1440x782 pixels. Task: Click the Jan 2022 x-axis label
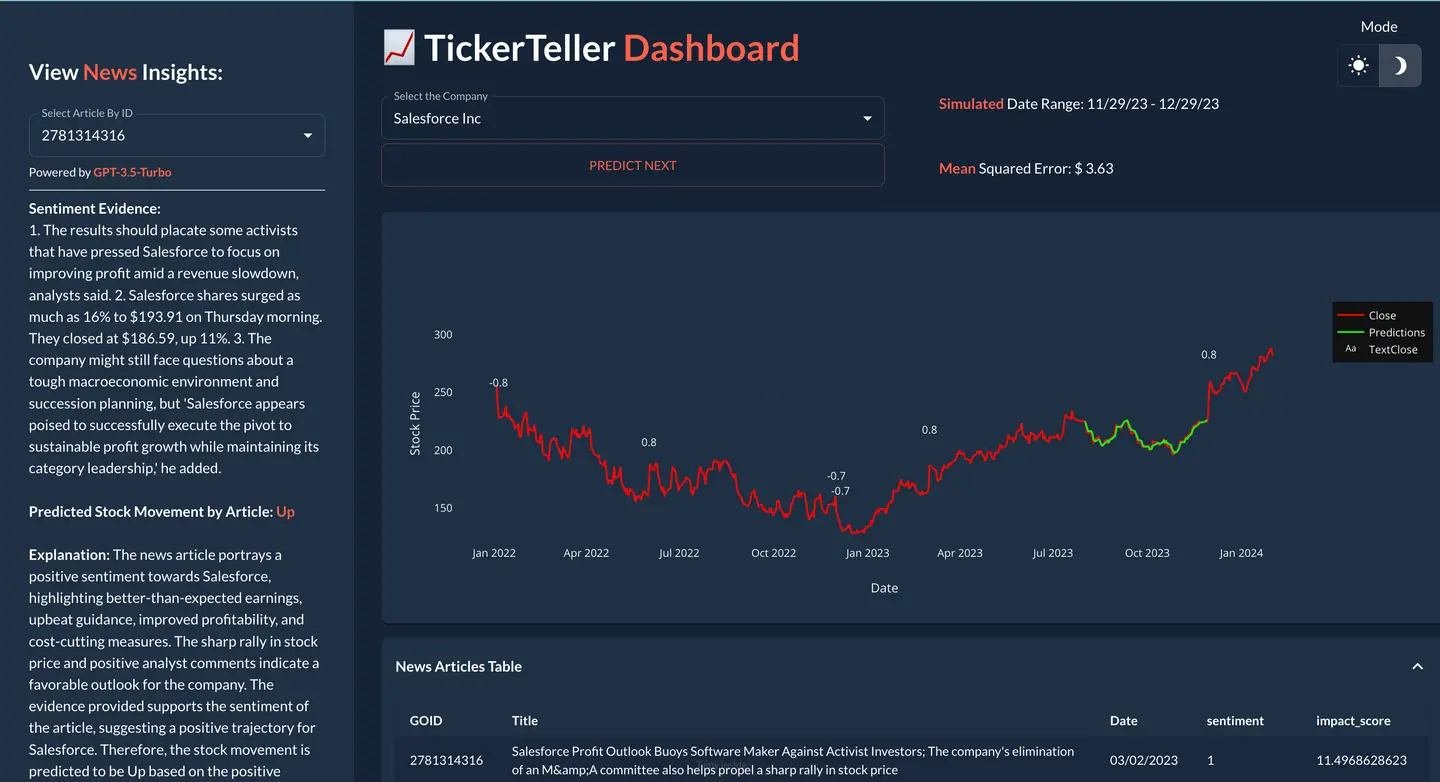tap(494, 553)
